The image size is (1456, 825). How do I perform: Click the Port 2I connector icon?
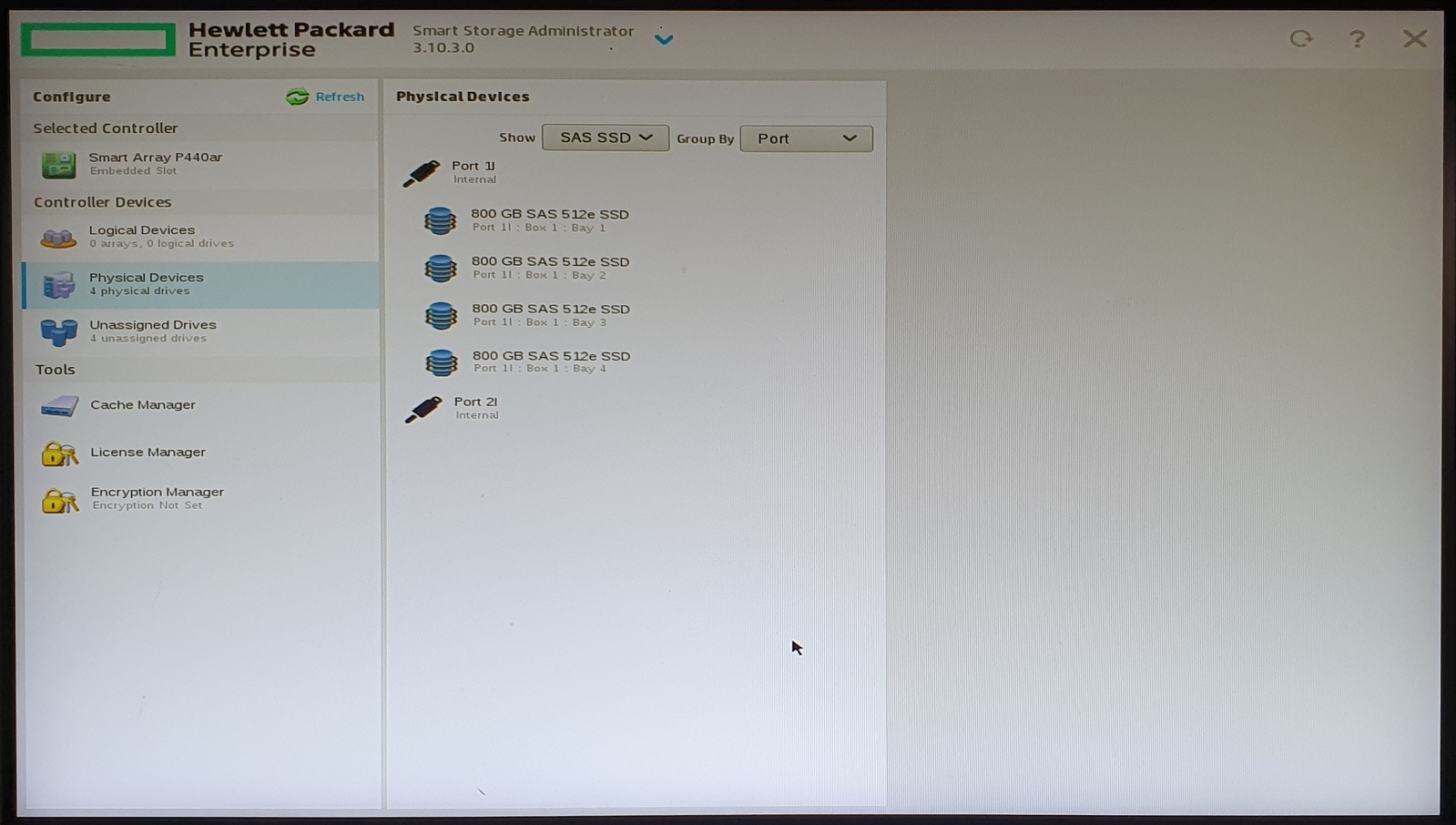point(423,409)
